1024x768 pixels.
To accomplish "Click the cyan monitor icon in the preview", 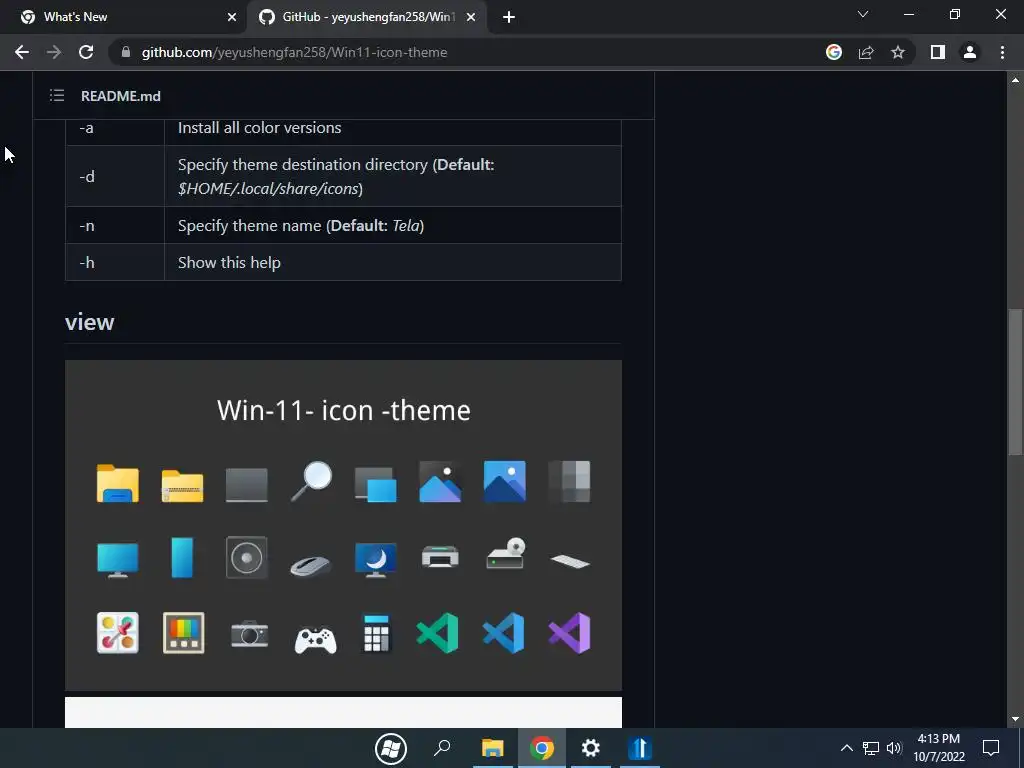I will tap(118, 560).
